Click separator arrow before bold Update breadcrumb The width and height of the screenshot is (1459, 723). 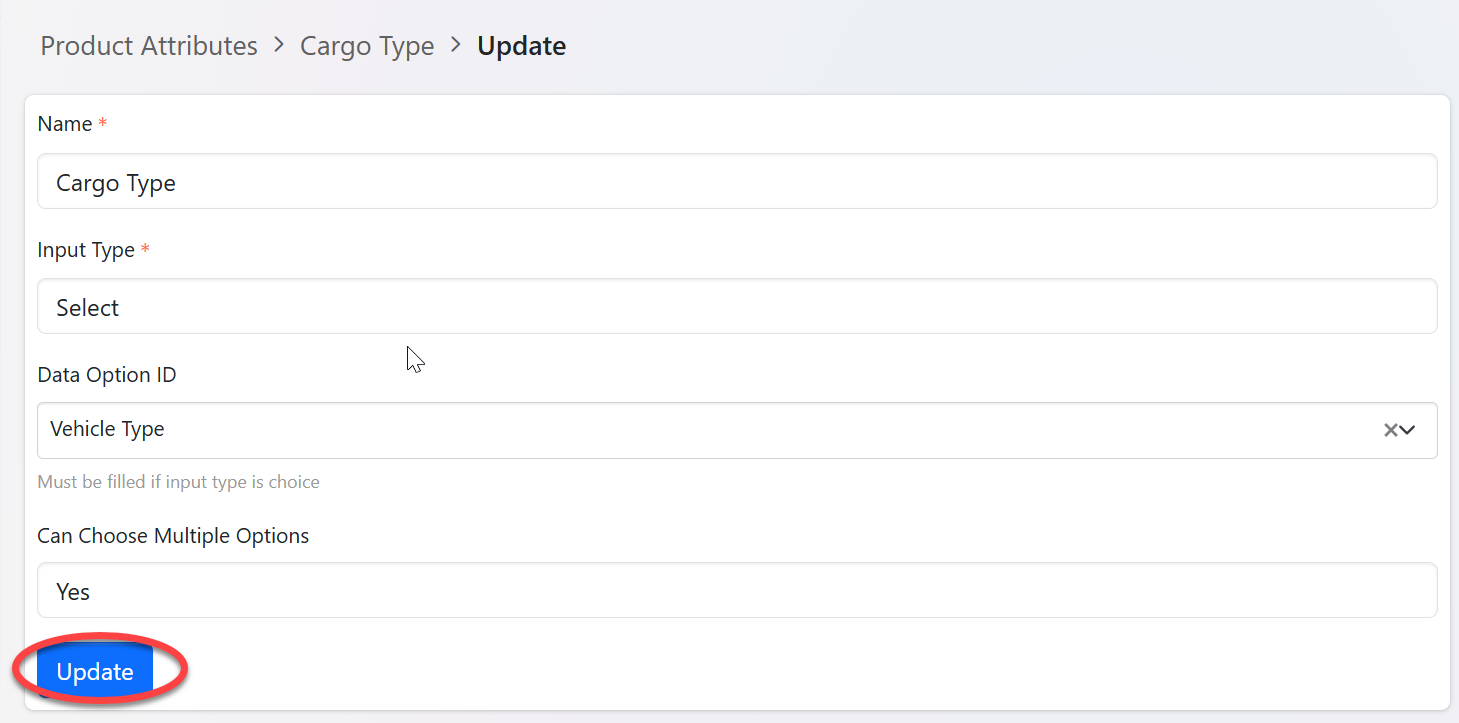456,45
